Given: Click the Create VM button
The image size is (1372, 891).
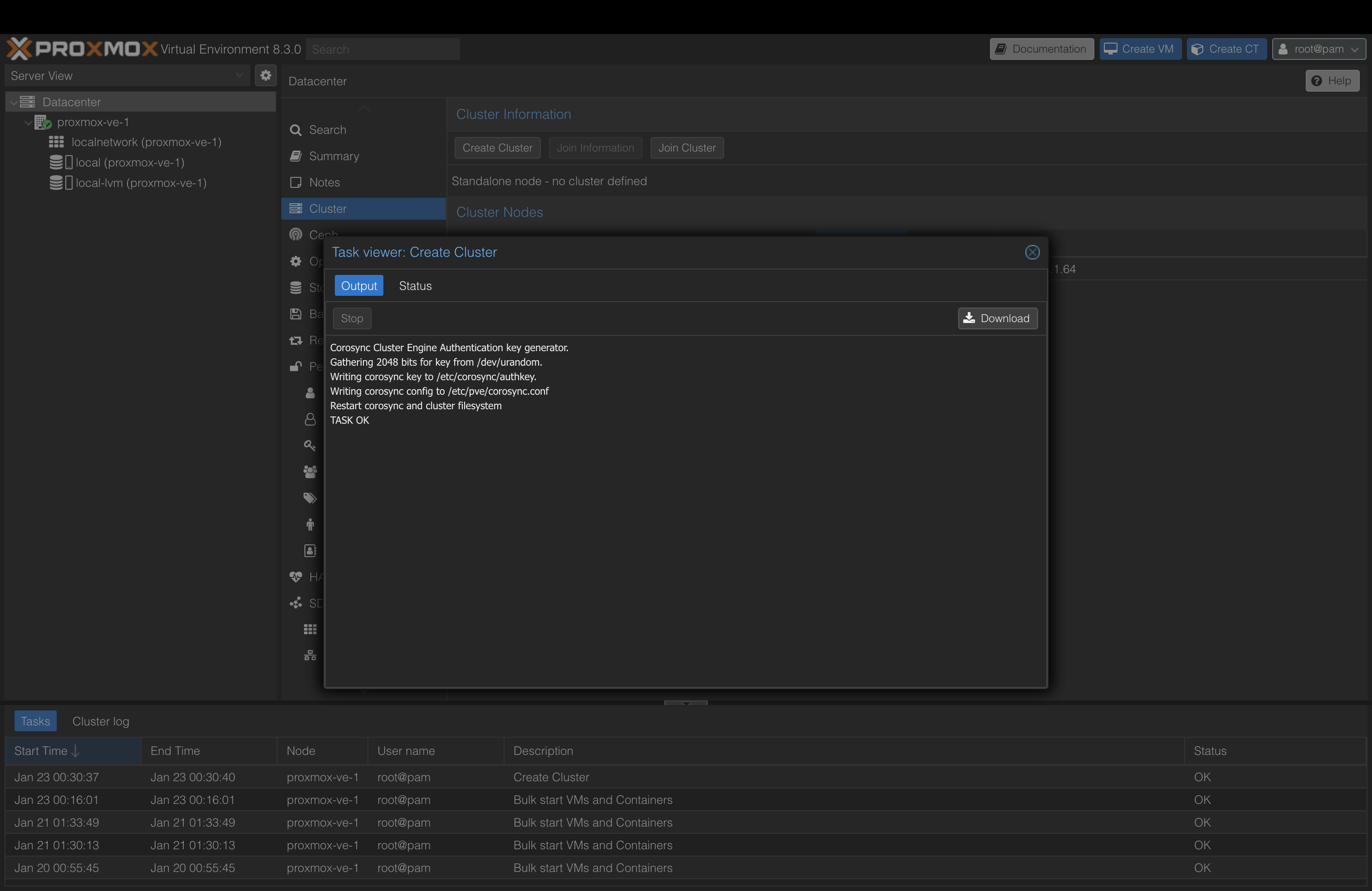Looking at the screenshot, I should pos(1139,49).
